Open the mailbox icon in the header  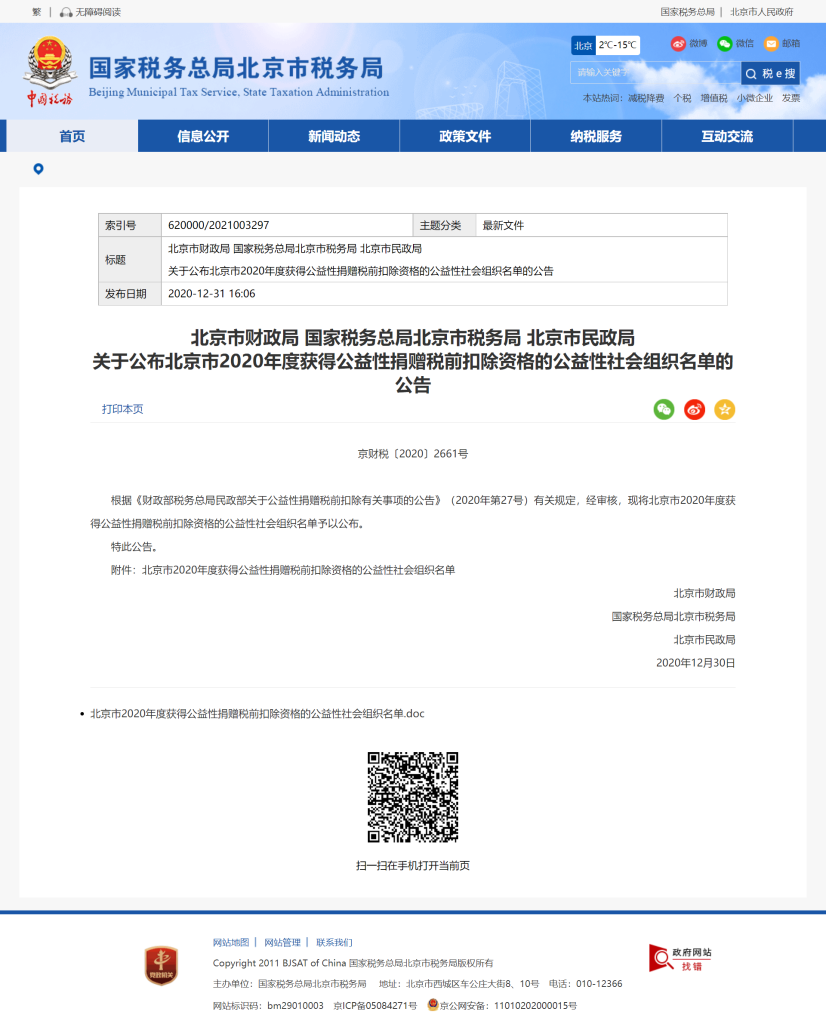(771, 44)
